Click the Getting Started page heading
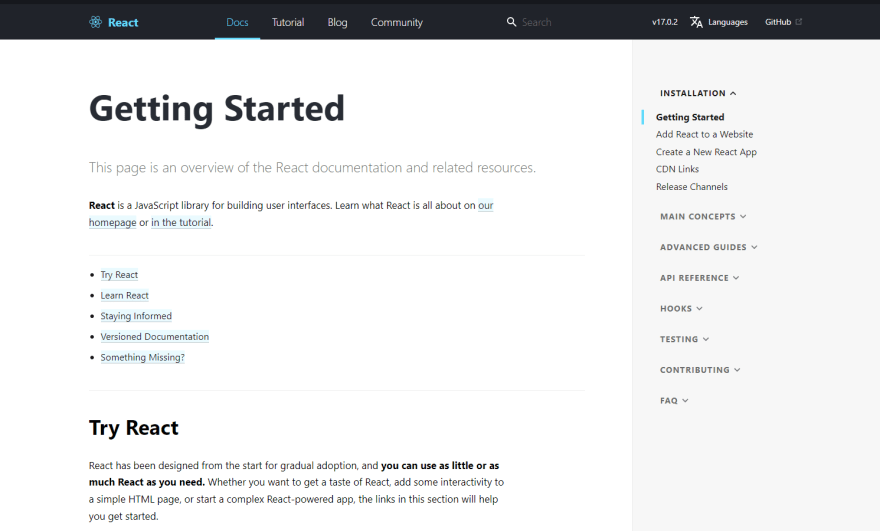This screenshot has width=880, height=531. coord(217,109)
